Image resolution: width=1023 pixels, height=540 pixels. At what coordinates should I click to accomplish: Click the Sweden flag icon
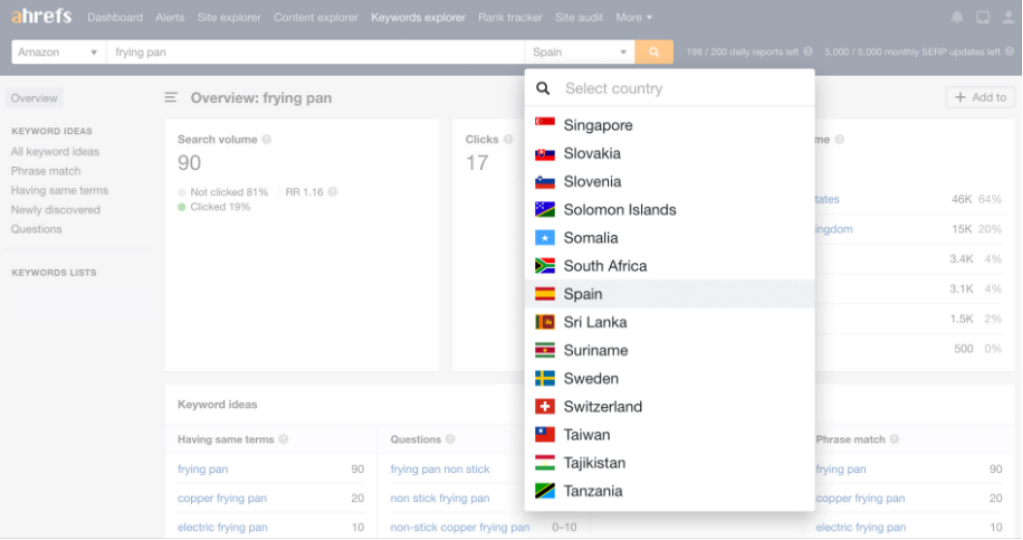click(x=545, y=378)
